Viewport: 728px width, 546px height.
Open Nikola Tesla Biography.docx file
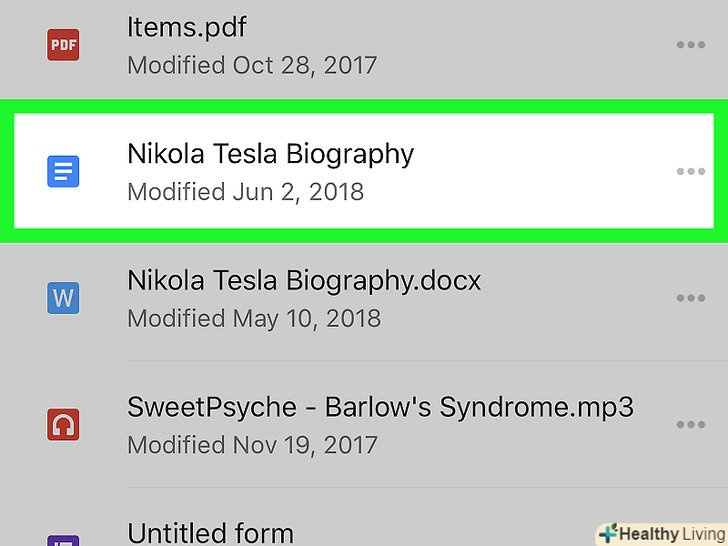[x=304, y=281]
